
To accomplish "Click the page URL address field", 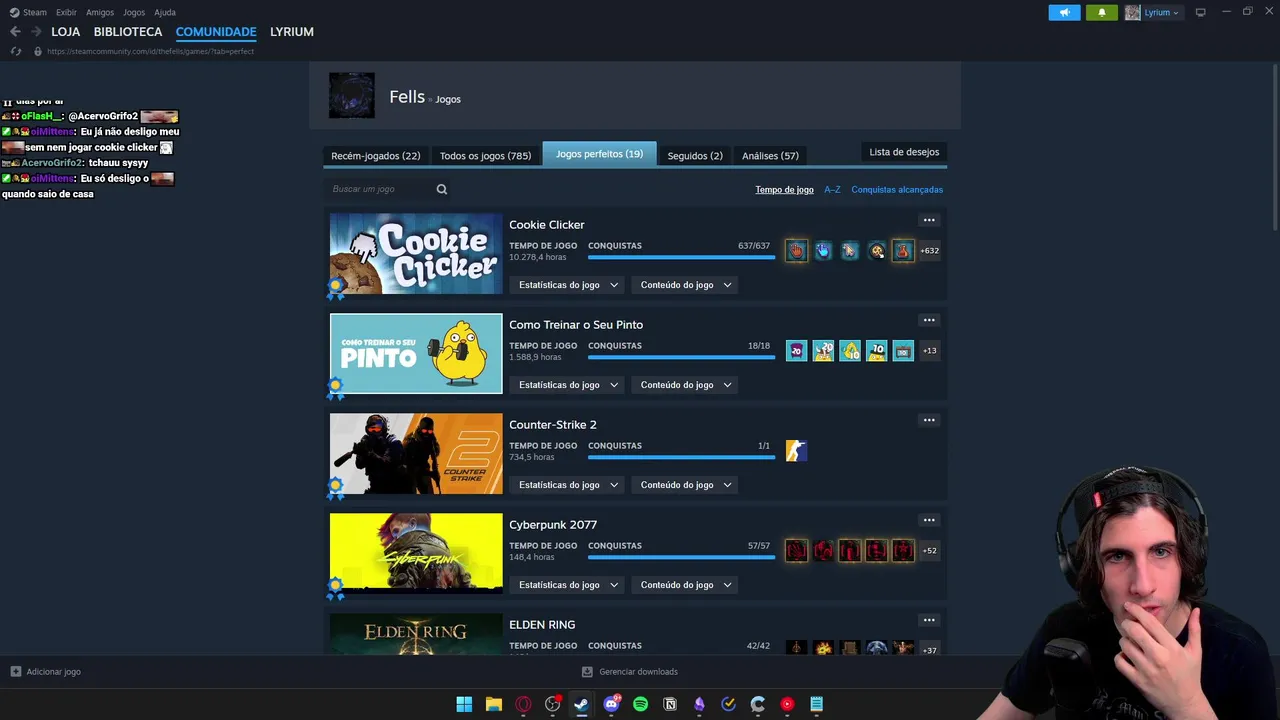I will point(151,51).
